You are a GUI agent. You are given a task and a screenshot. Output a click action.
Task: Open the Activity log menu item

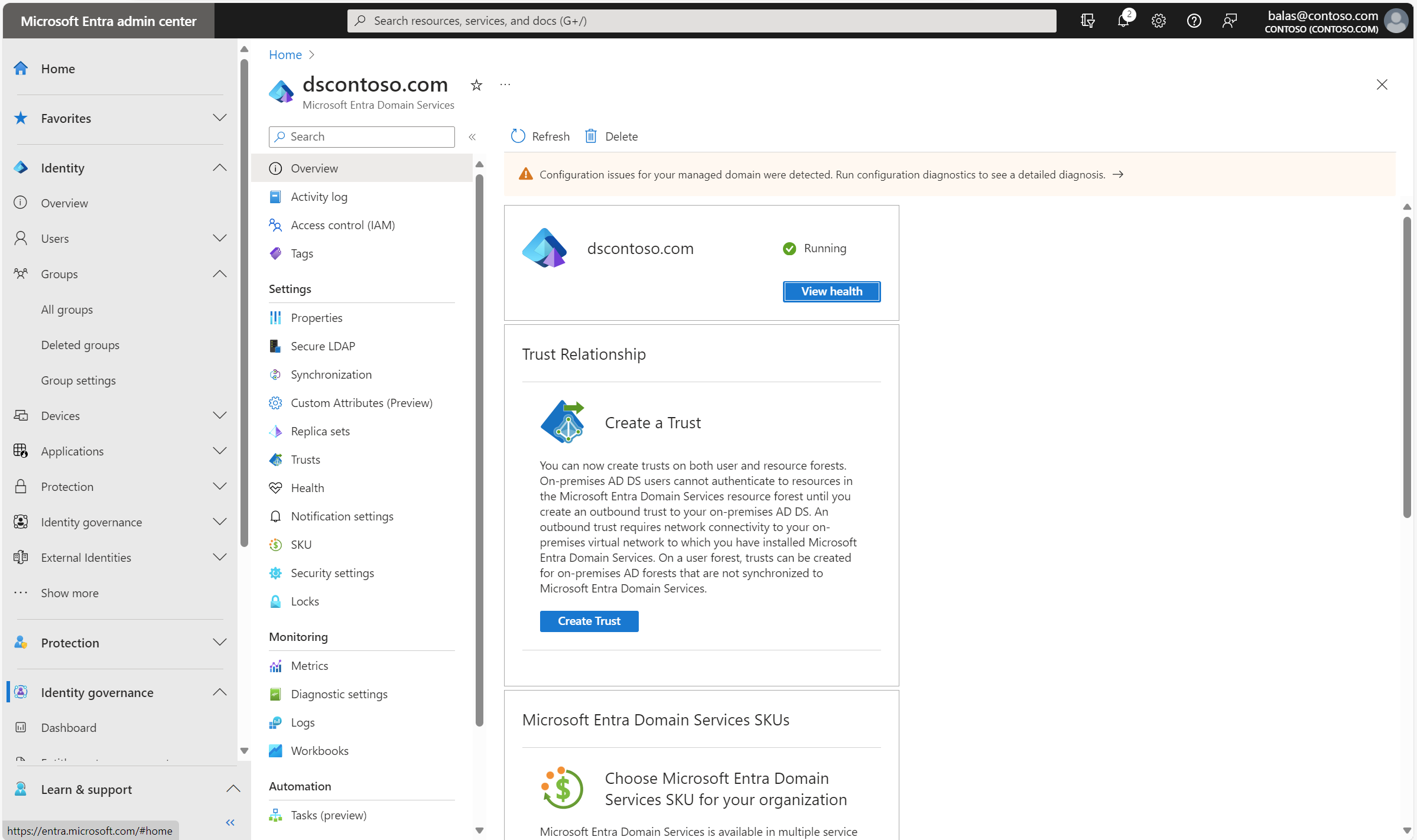coord(319,196)
